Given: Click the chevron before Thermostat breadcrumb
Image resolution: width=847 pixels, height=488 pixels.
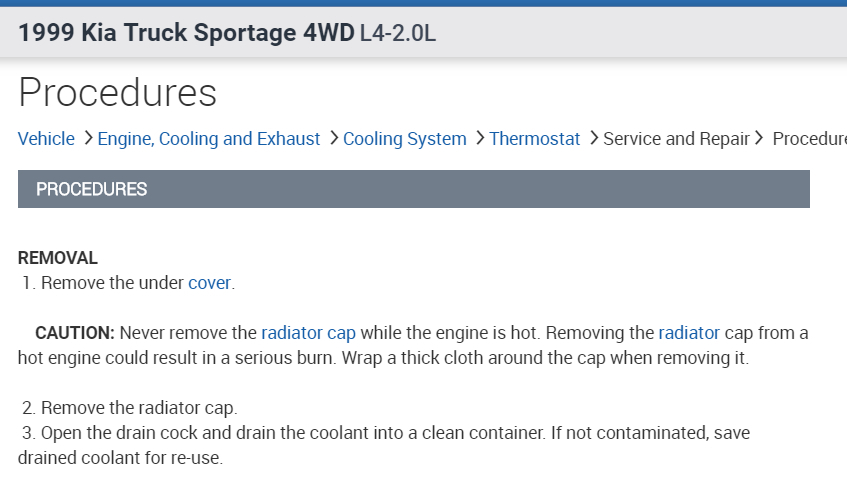Looking at the screenshot, I should pos(480,138).
